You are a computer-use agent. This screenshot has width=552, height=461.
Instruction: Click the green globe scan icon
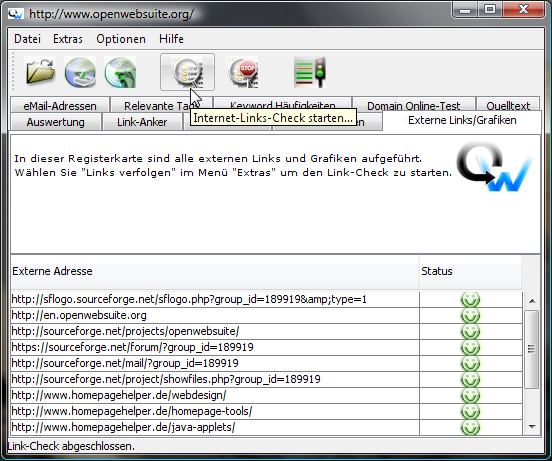click(120, 72)
